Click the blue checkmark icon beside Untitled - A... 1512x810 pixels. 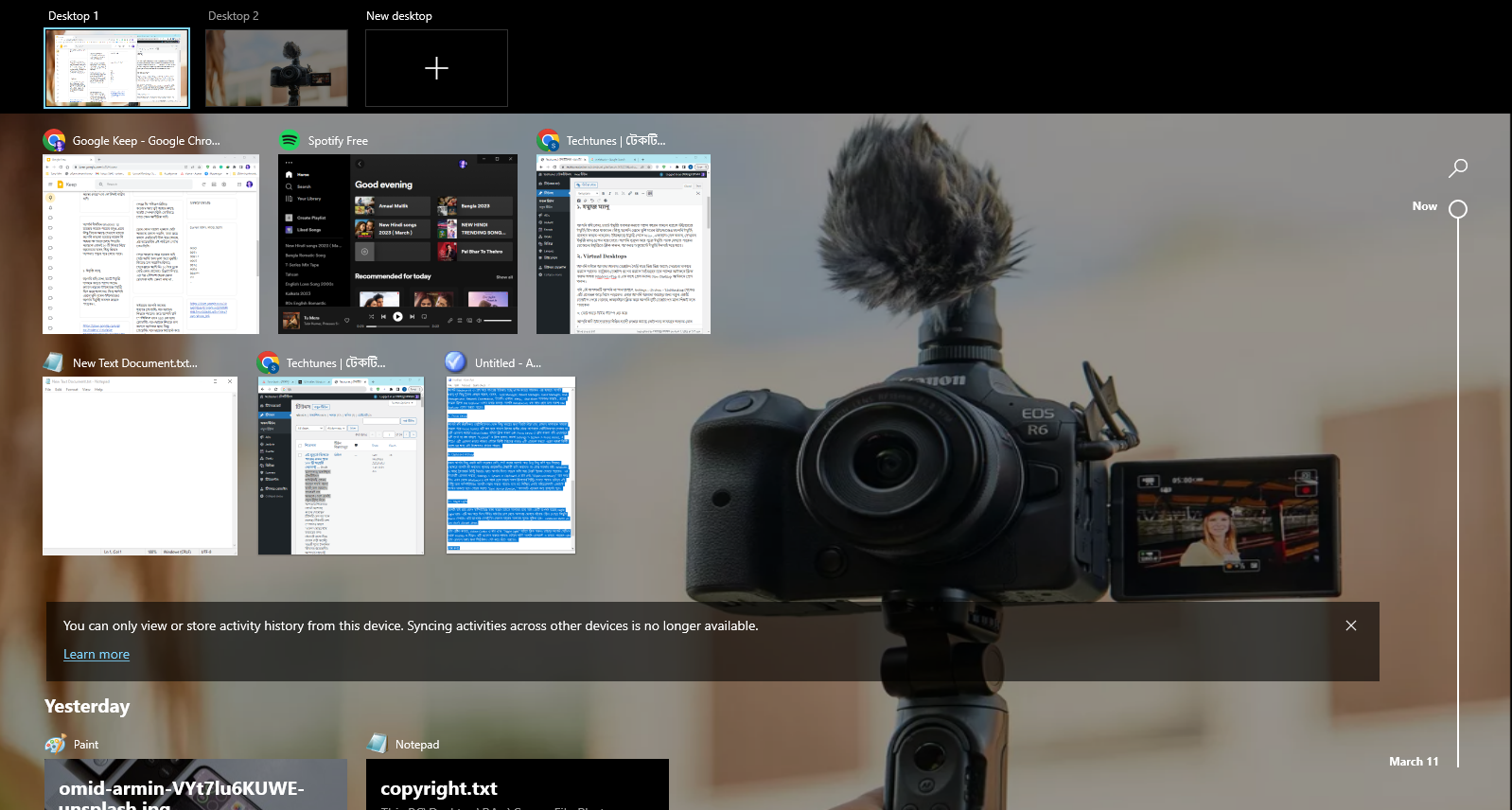tap(455, 362)
